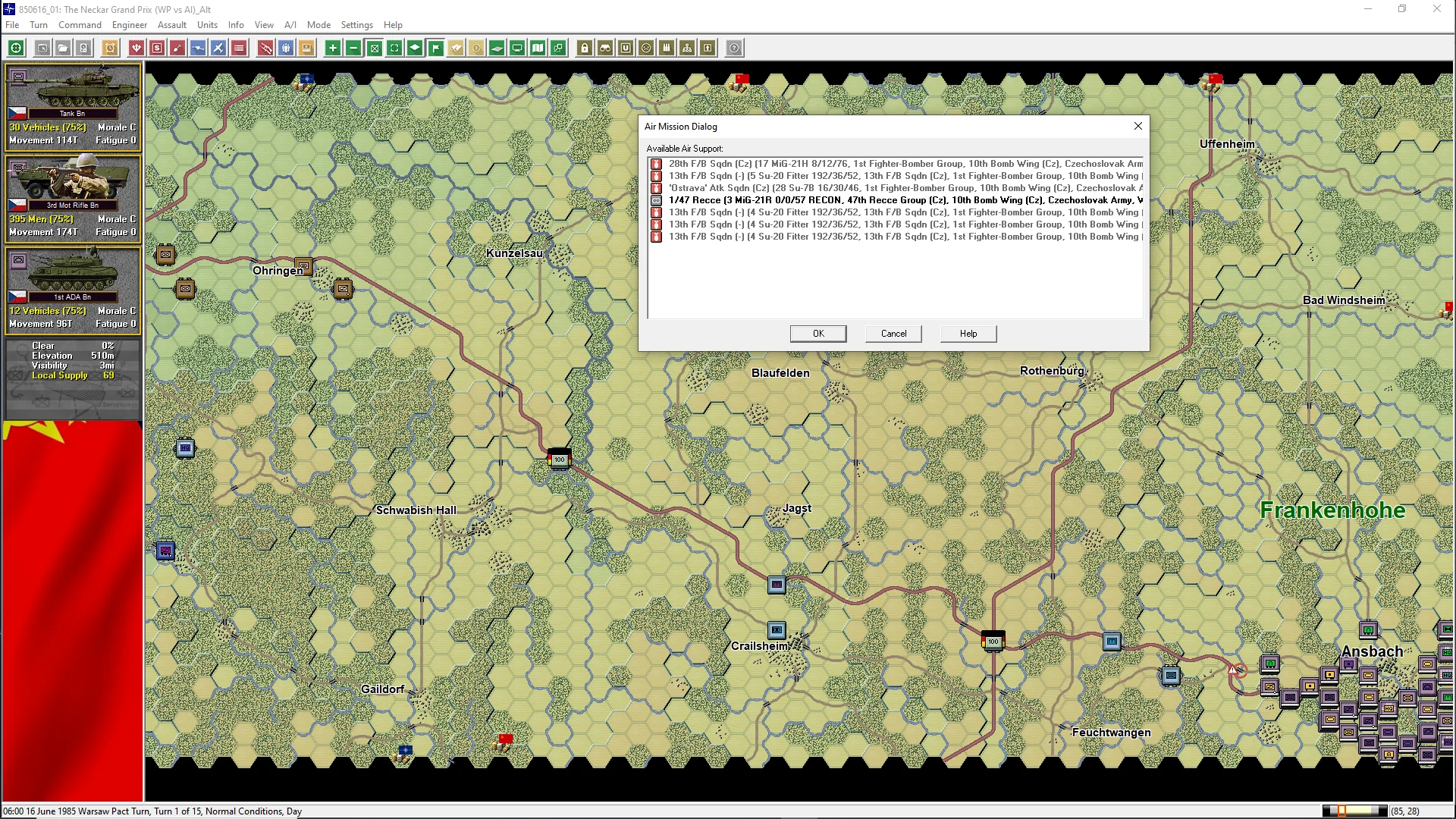Click the green diamond toolbar icon

tap(415, 49)
